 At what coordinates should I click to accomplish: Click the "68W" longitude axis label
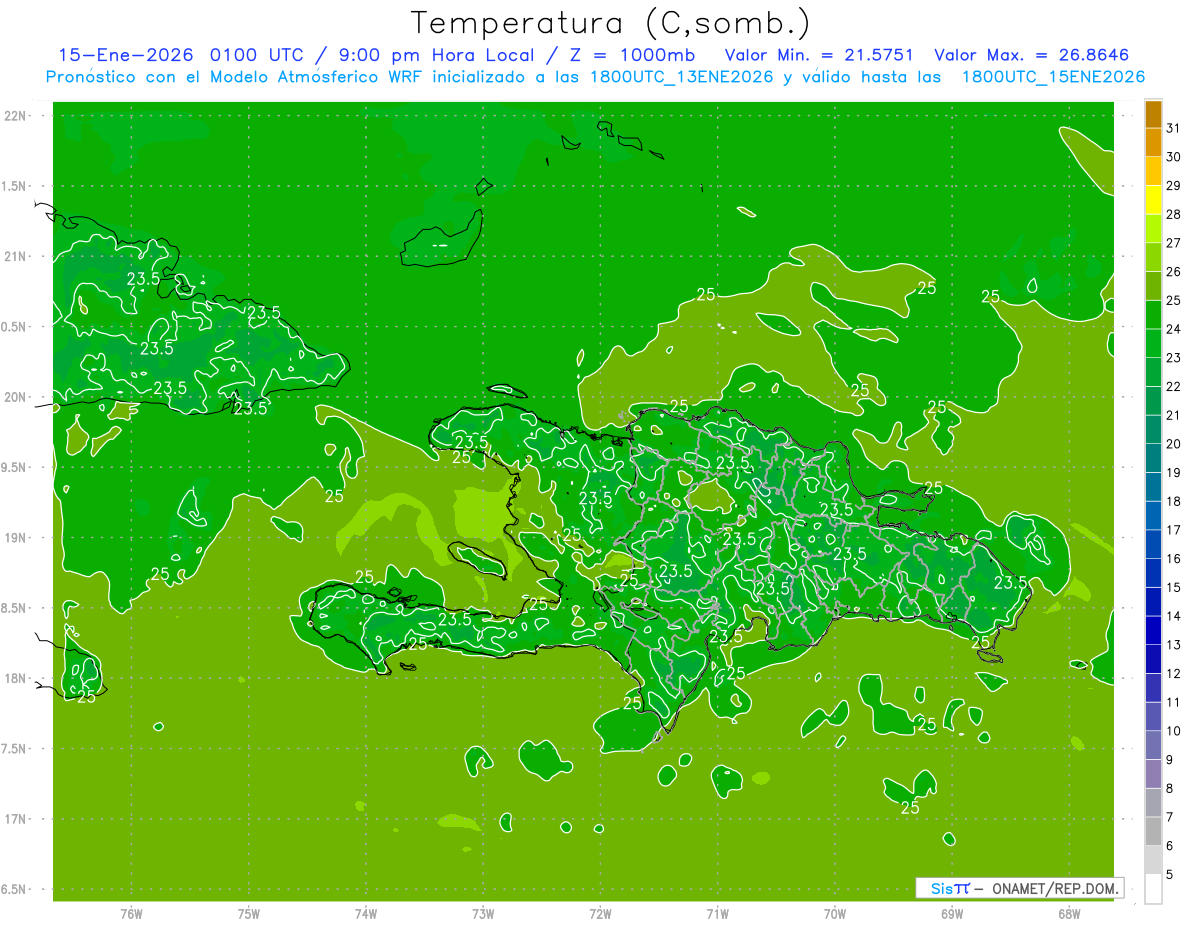1068,913
